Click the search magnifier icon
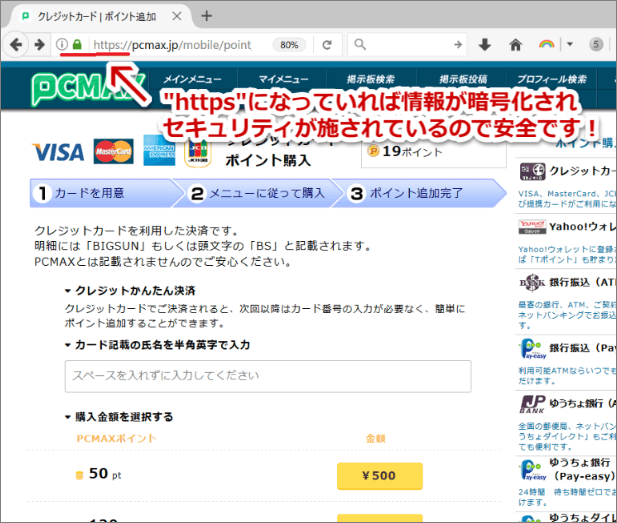The image size is (617, 523). 360,44
